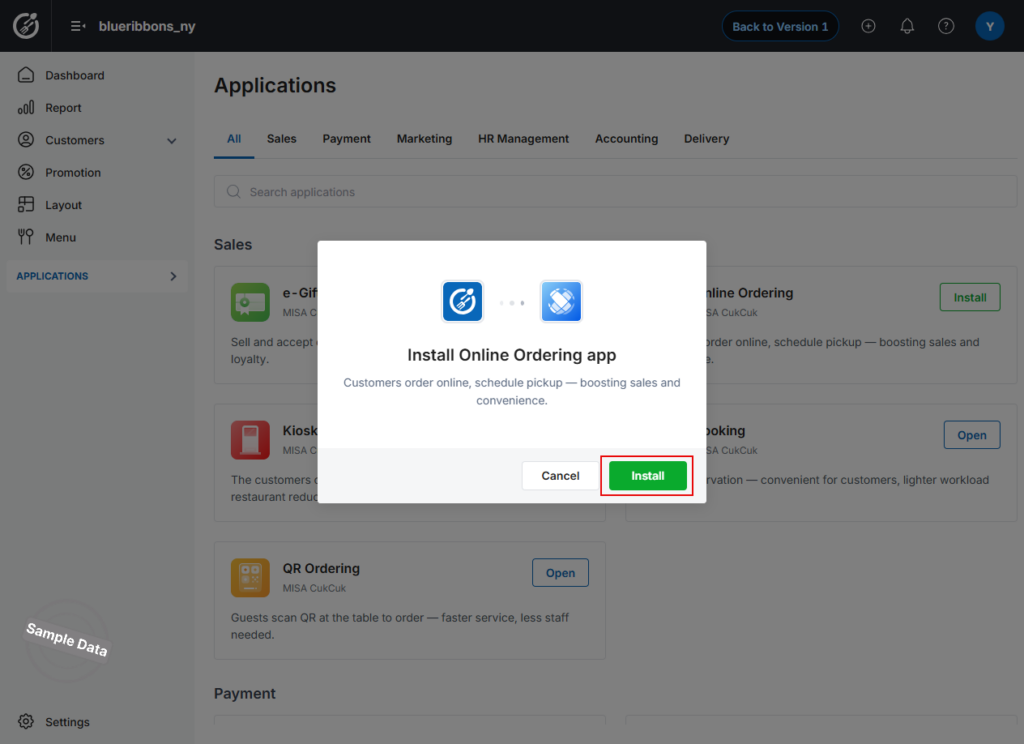Click the Kiosk red app icon
The width and height of the screenshot is (1024, 744).
250,440
